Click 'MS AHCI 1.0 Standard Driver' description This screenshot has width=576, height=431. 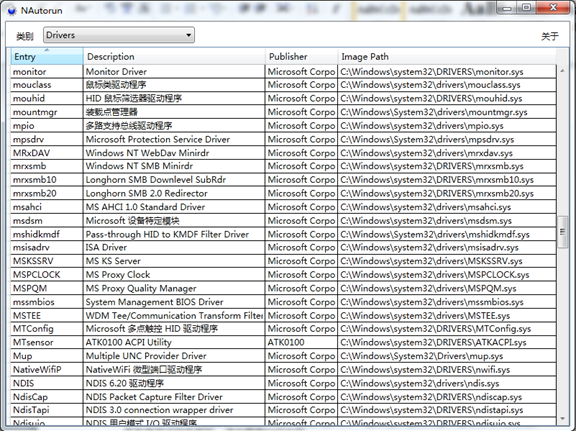(x=145, y=207)
